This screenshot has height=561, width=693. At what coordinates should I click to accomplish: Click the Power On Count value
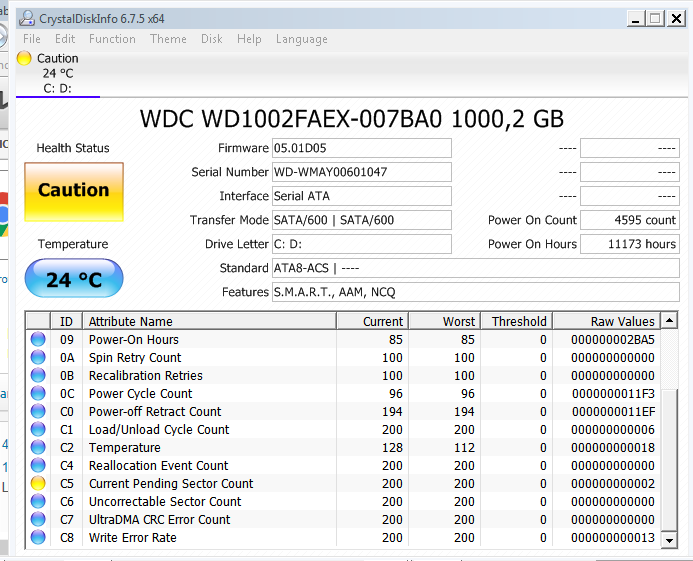[630, 220]
